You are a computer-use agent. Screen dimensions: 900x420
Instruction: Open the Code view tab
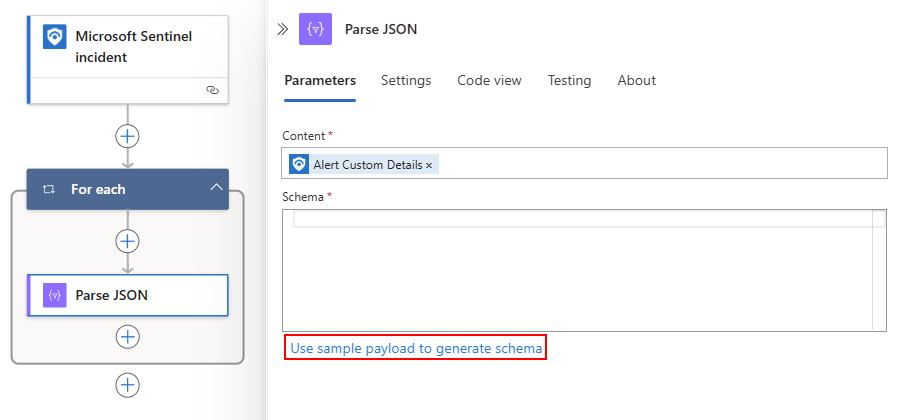pos(489,81)
